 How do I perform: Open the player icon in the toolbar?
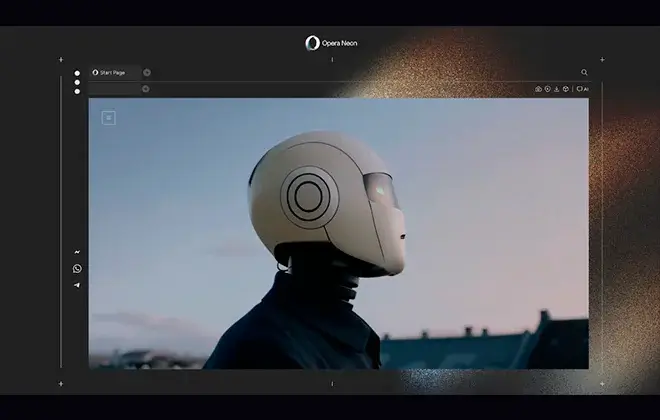547,89
